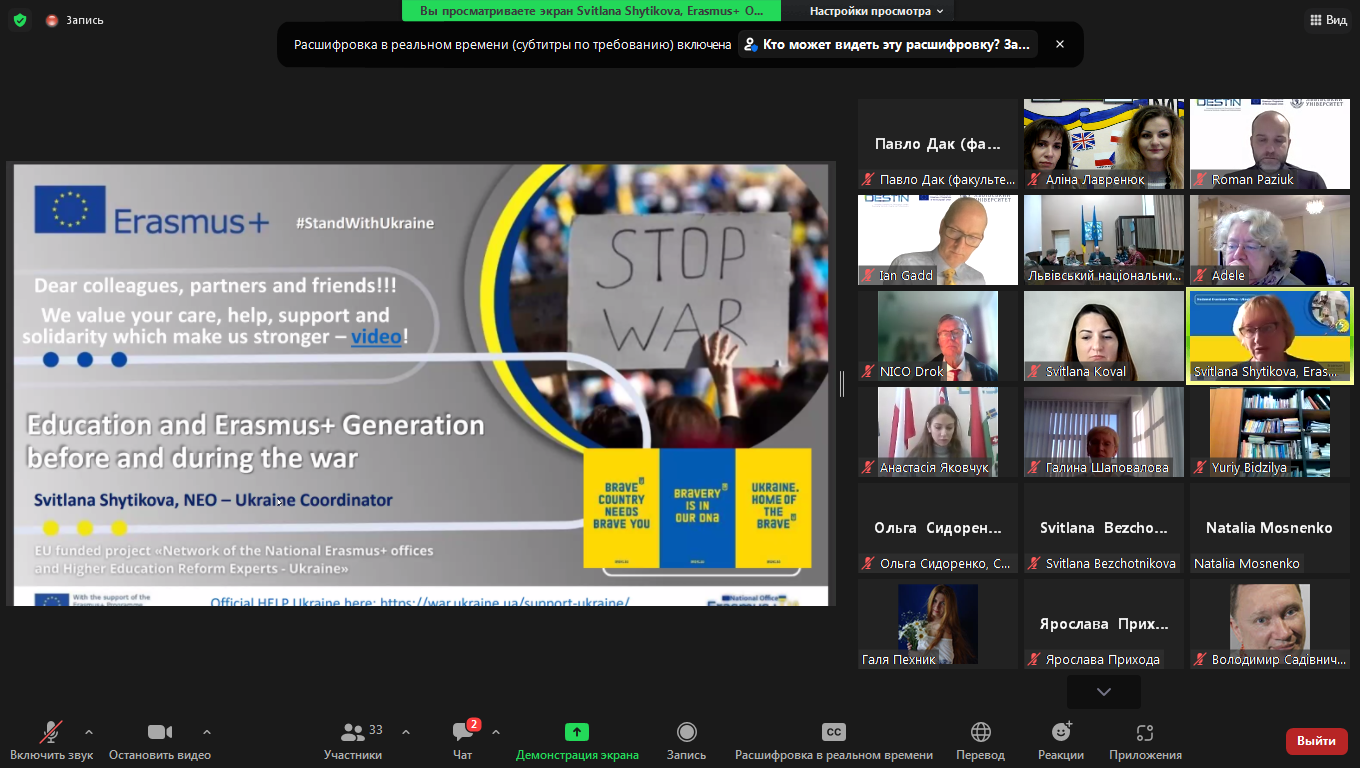Click 'Brave country needs brave you' poster
This screenshot has height=768, width=1360.
click(x=621, y=508)
